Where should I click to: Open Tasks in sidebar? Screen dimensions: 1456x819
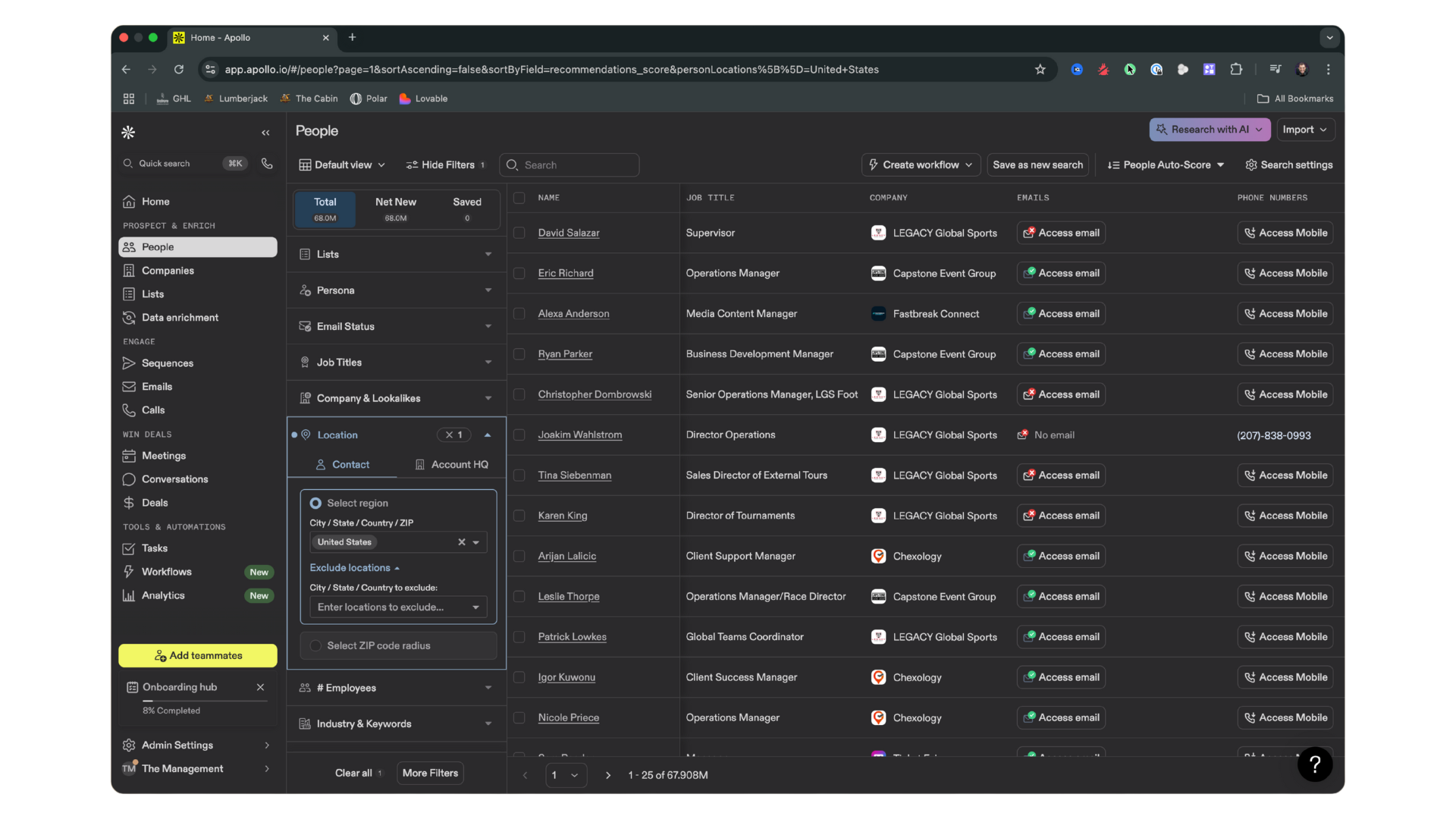pyautogui.click(x=198, y=548)
